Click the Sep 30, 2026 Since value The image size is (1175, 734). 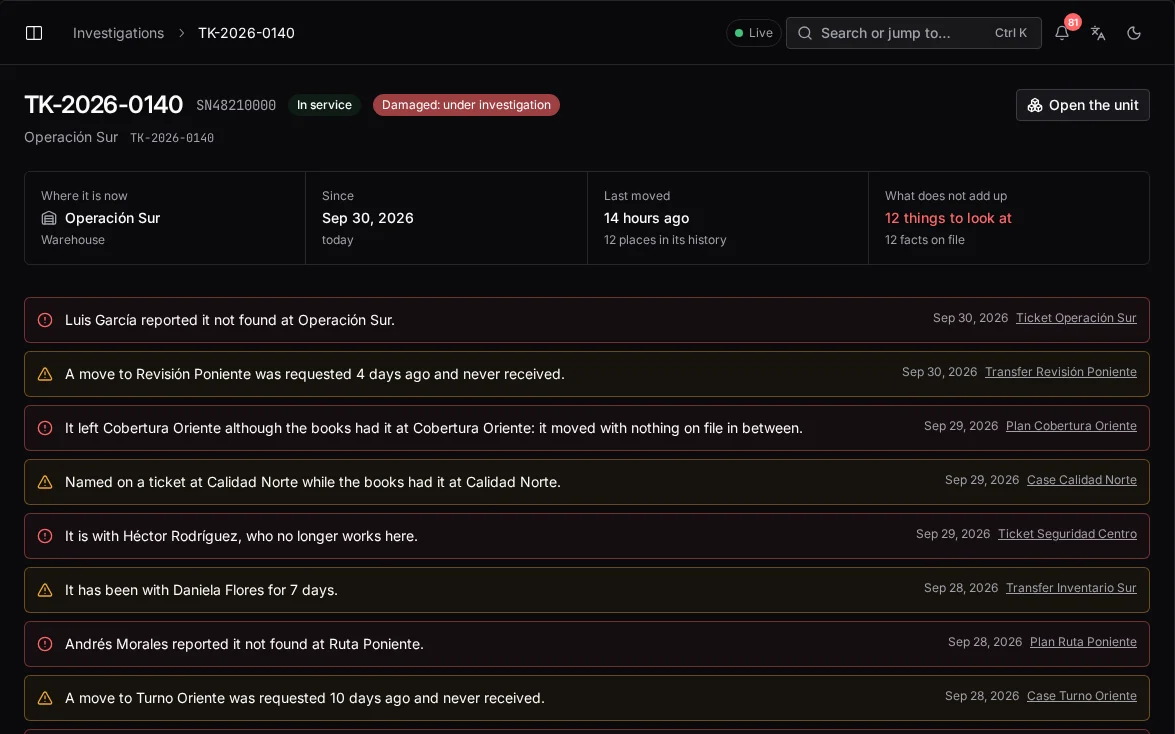pos(368,218)
